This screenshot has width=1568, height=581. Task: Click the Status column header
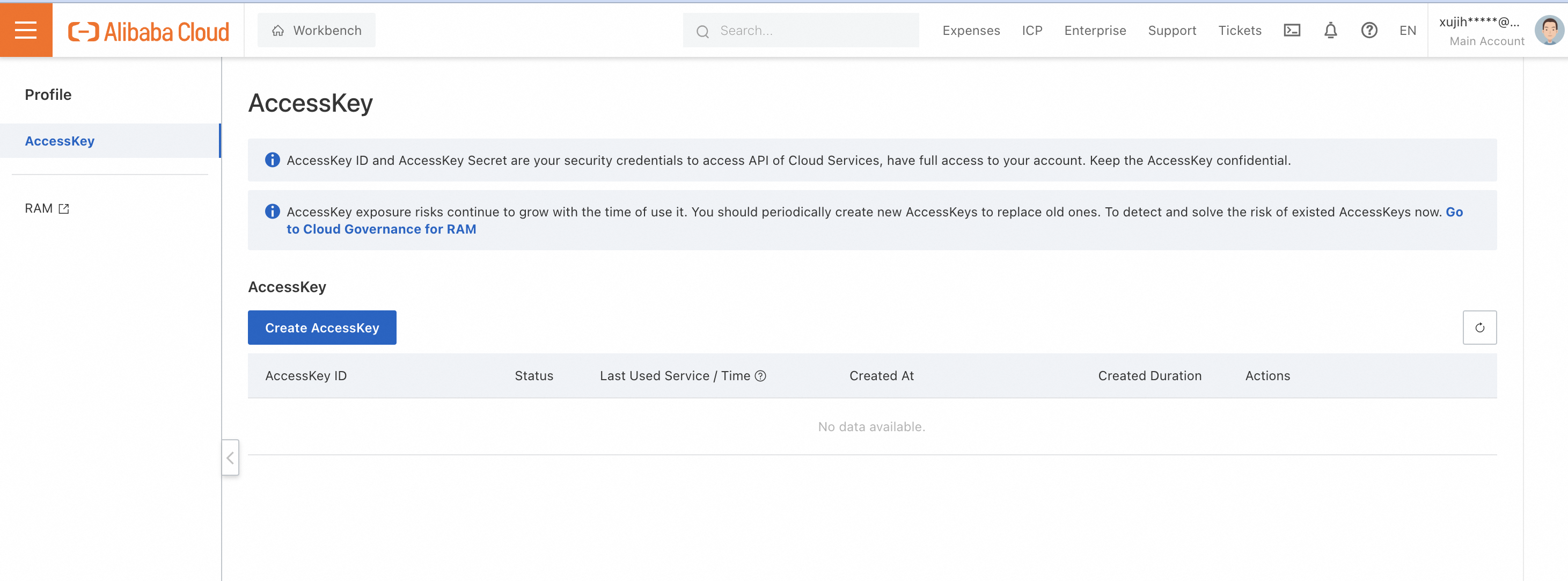534,376
